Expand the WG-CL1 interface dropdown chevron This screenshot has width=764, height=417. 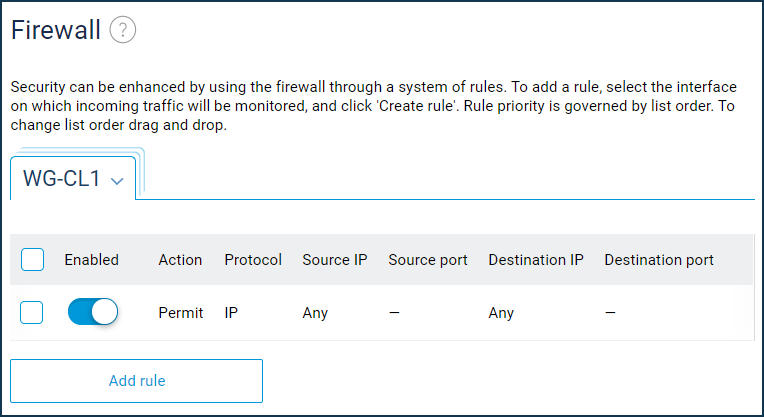click(118, 181)
